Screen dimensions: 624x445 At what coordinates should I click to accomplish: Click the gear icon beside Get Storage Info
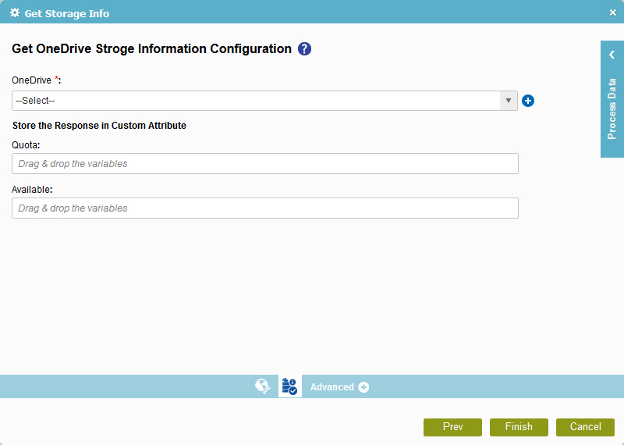[x=15, y=13]
